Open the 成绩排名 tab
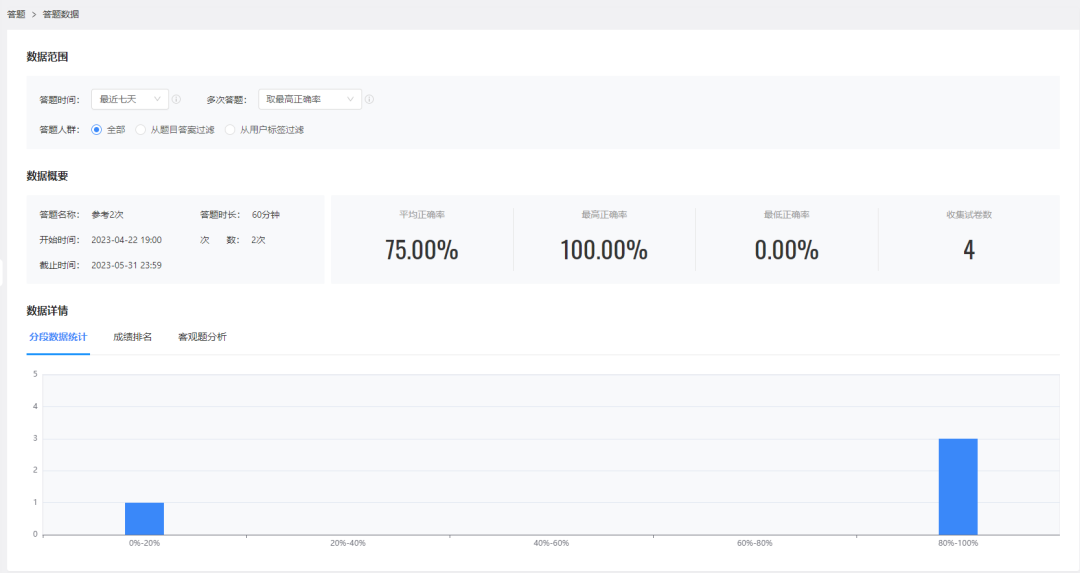Screen dimensions: 1080x573 coord(132,337)
